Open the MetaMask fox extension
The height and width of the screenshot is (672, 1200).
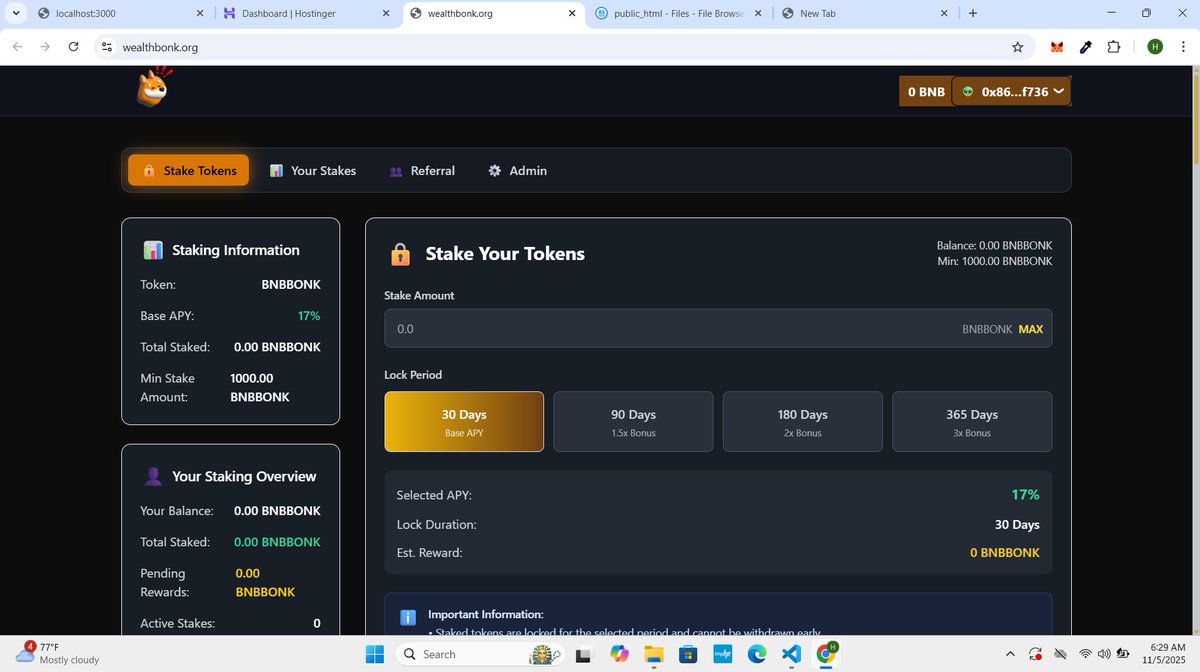pos(1057,47)
